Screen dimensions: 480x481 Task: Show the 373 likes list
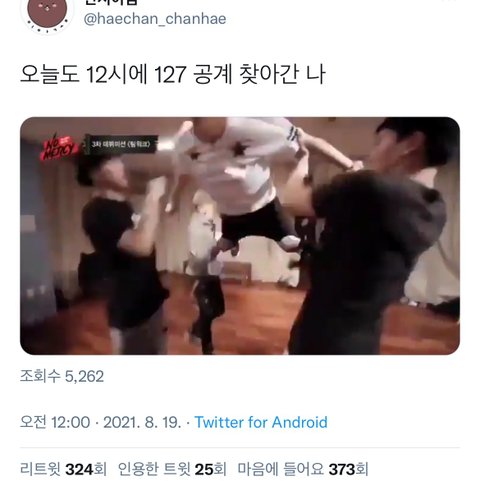click(303, 469)
